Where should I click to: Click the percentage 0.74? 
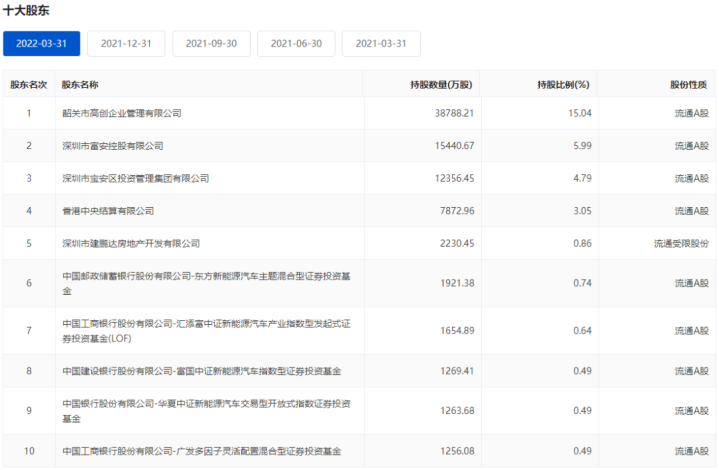(x=582, y=283)
